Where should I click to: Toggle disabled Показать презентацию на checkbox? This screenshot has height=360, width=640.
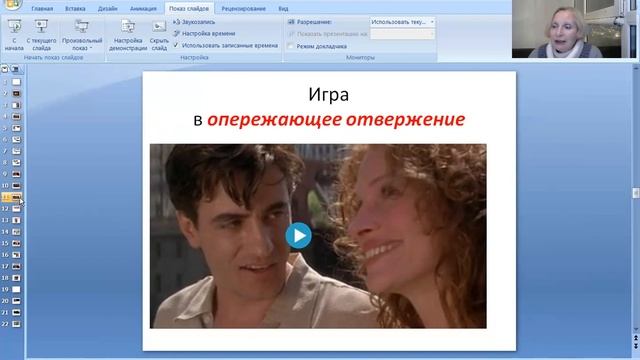pyautogui.click(x=291, y=34)
